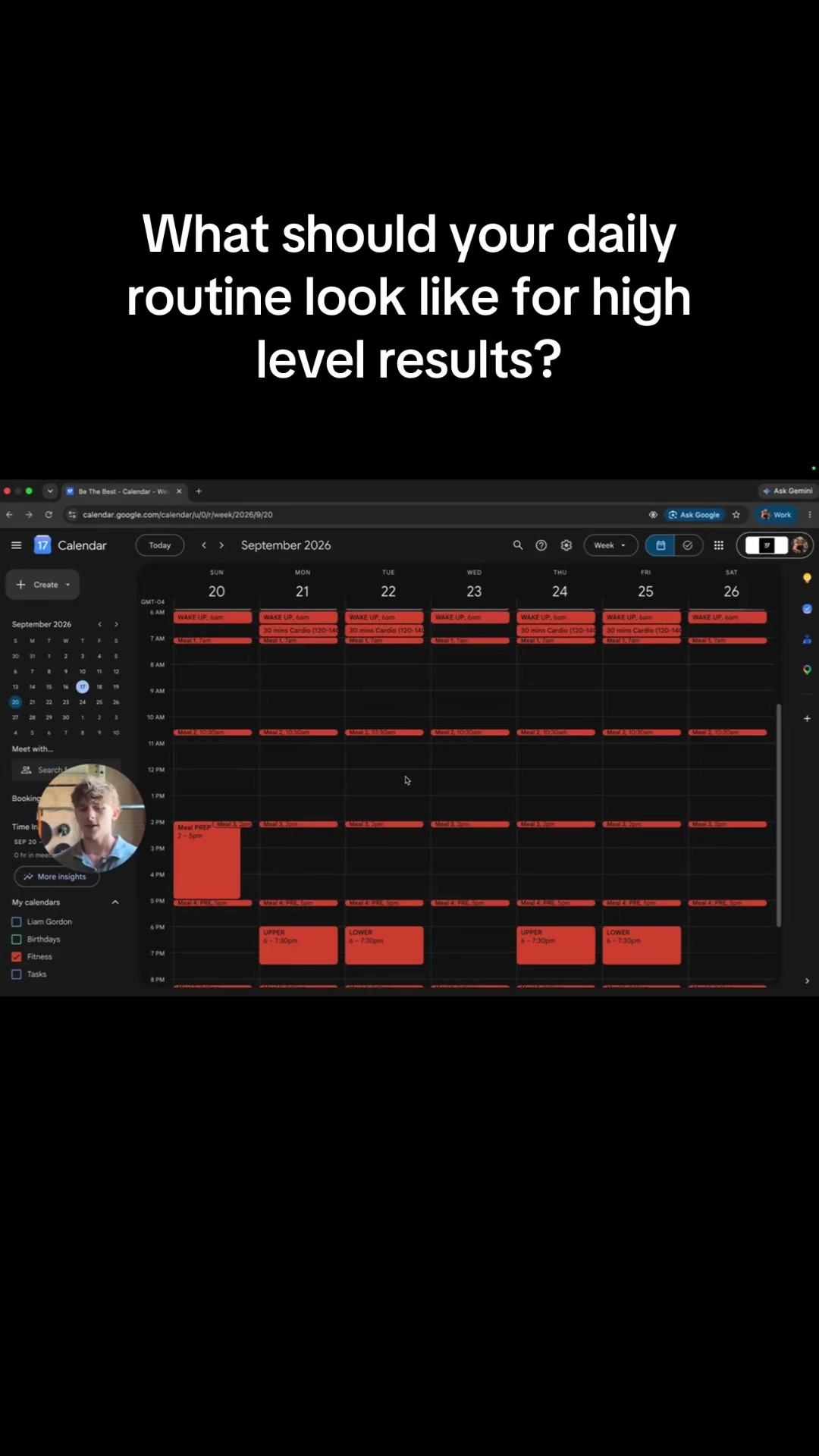819x1456 pixels.
Task: Open Google Tasks in side panel
Action: tap(807, 609)
